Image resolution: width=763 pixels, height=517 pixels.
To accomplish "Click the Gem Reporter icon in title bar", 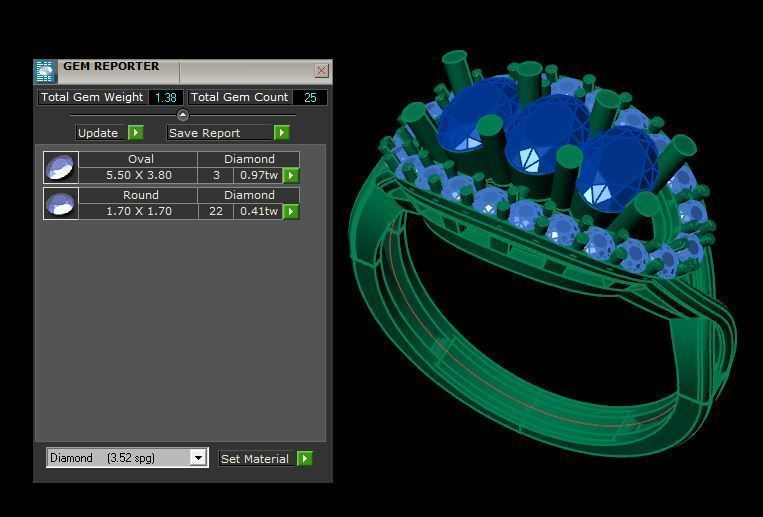I will pyautogui.click(x=45, y=72).
